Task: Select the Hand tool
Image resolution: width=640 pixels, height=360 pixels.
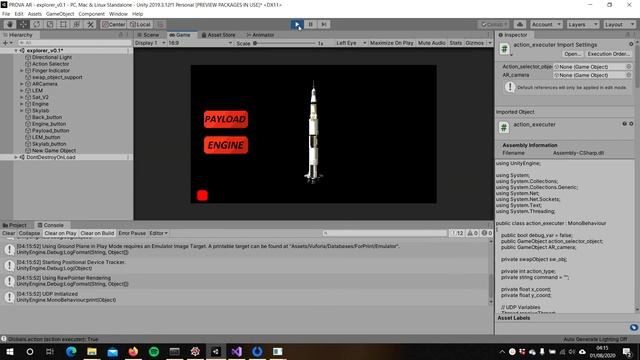Action: pos(10,24)
